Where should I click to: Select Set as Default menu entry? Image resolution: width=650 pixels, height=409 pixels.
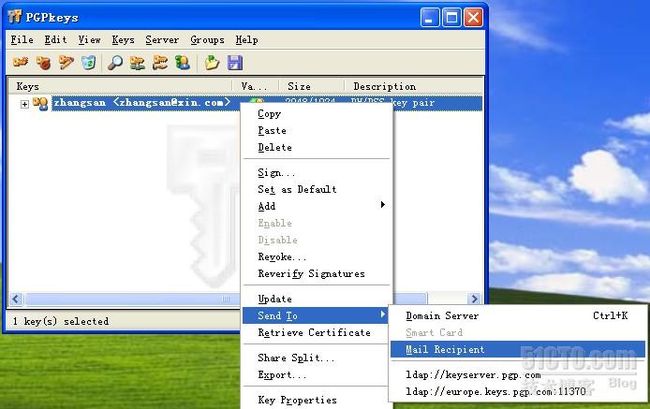tap(317, 189)
